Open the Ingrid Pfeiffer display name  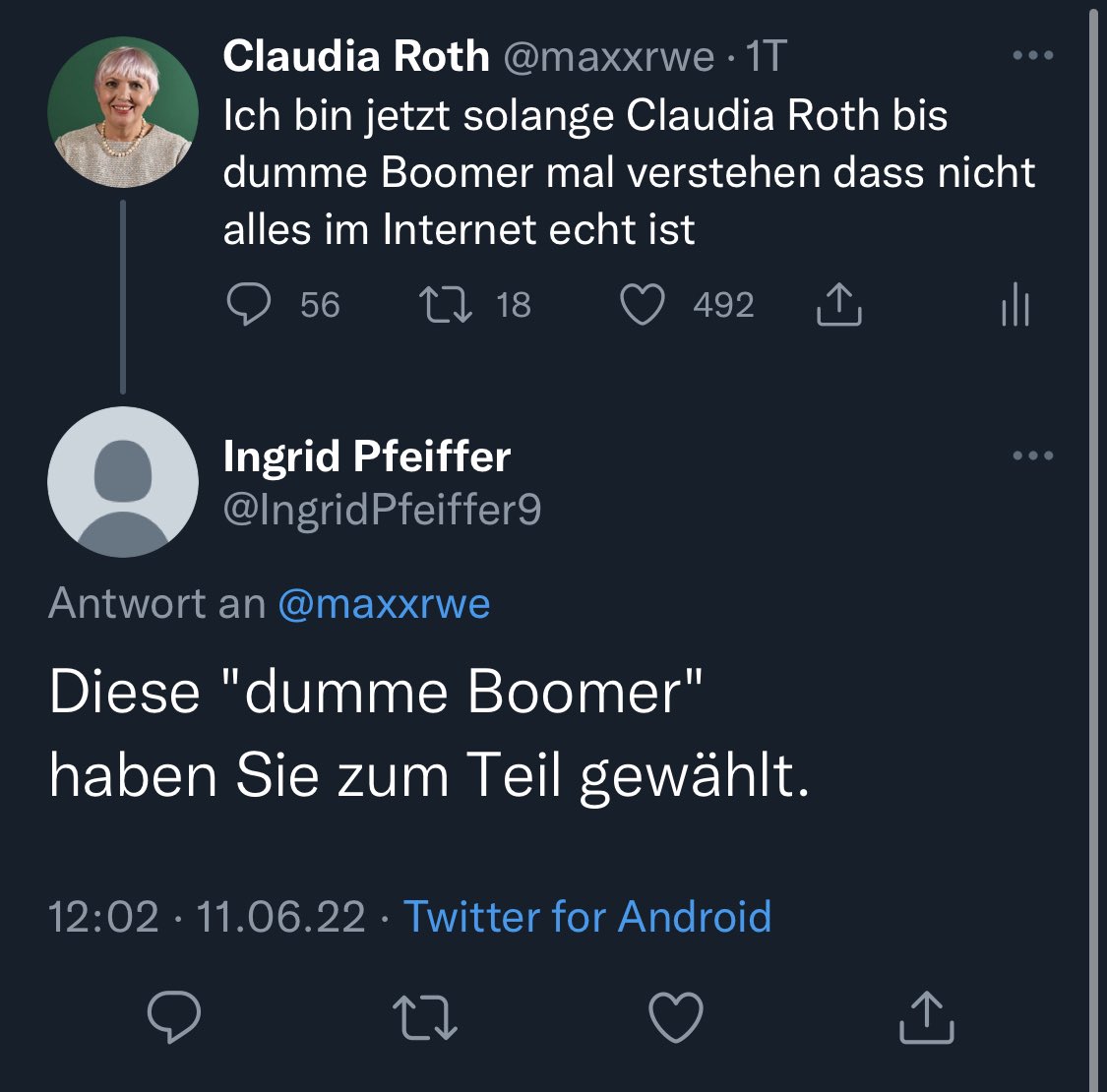click(367, 455)
